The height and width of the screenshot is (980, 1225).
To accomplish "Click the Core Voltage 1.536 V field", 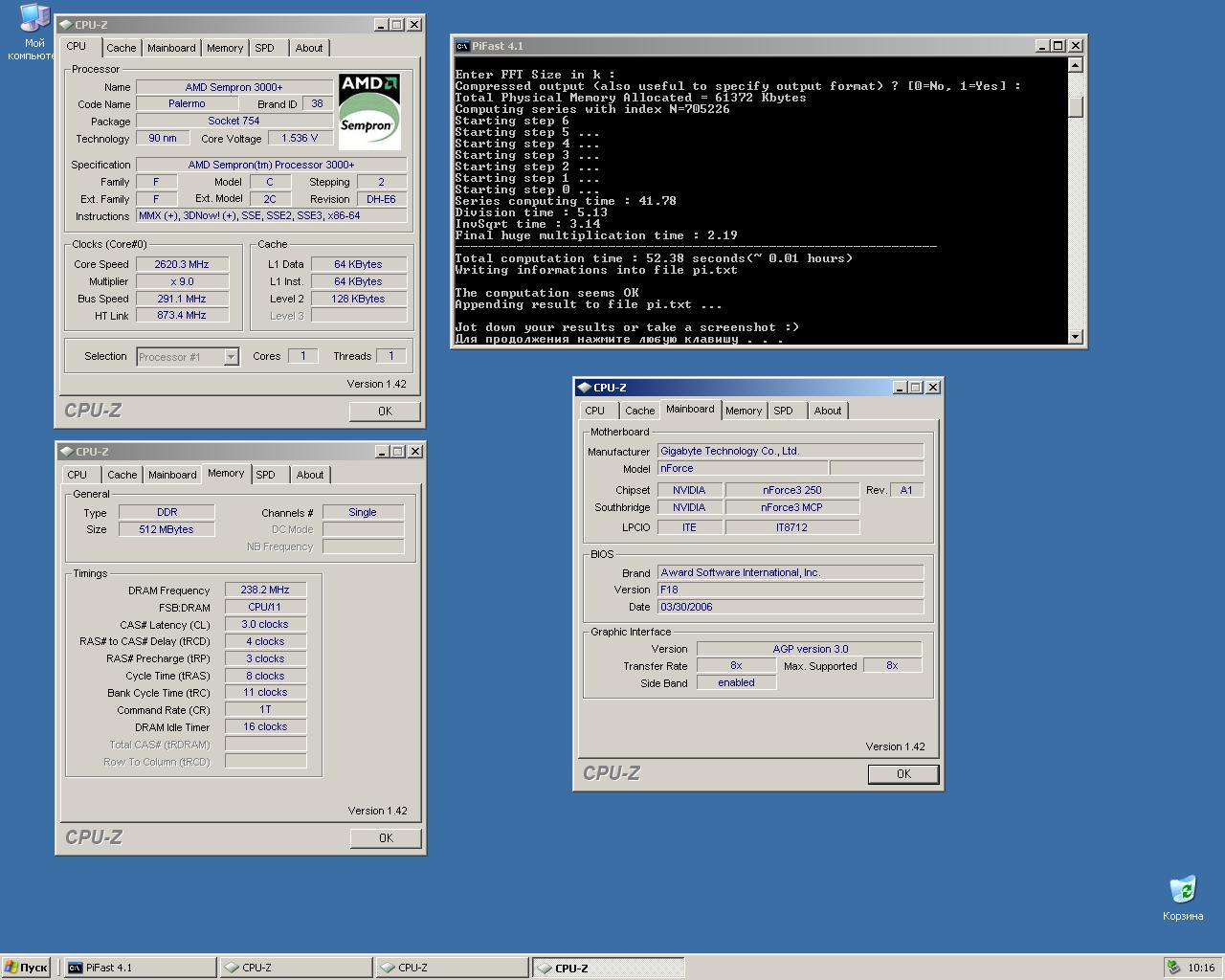I will (x=299, y=138).
